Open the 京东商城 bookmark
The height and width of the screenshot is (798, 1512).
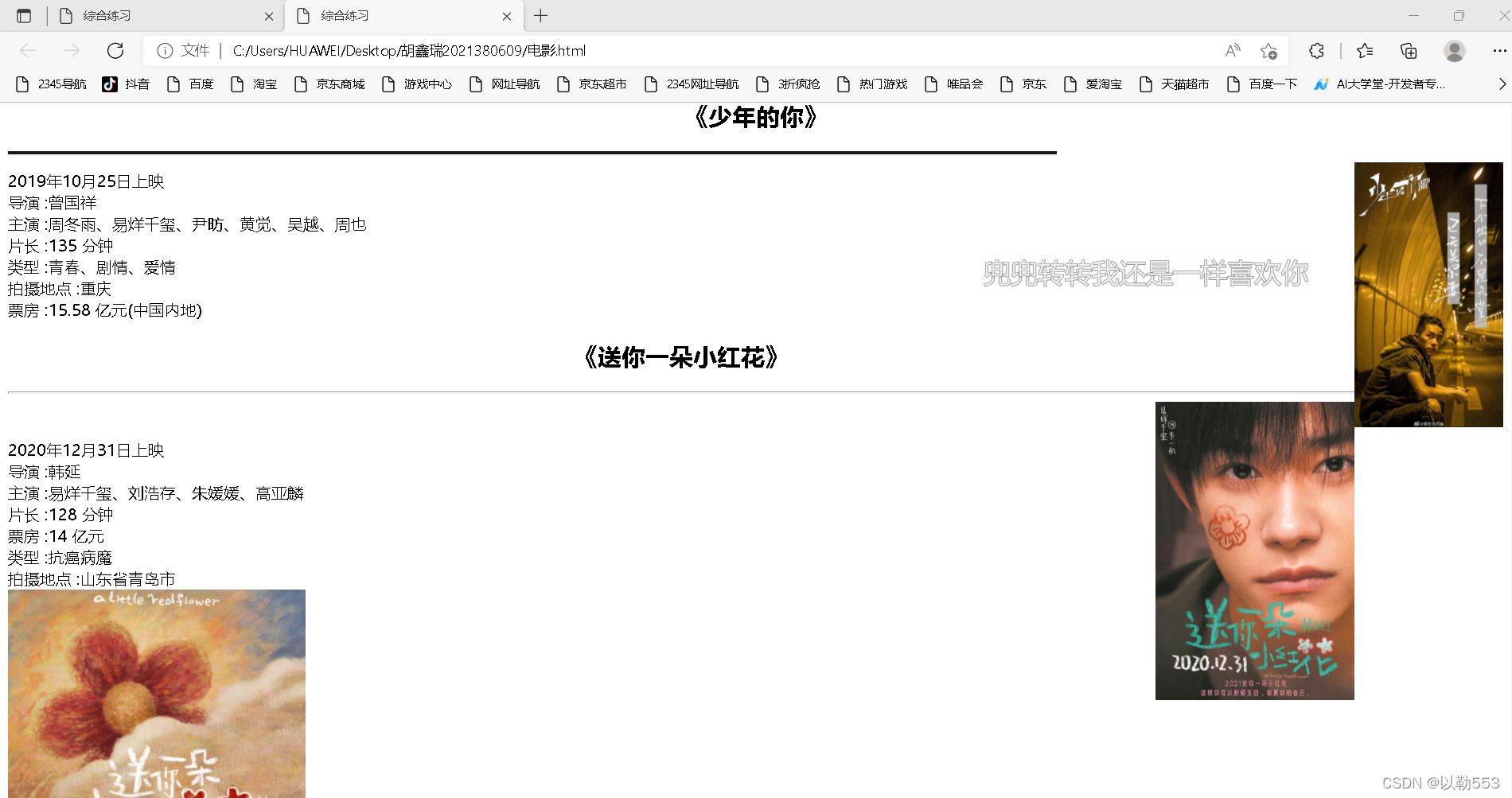coord(329,84)
